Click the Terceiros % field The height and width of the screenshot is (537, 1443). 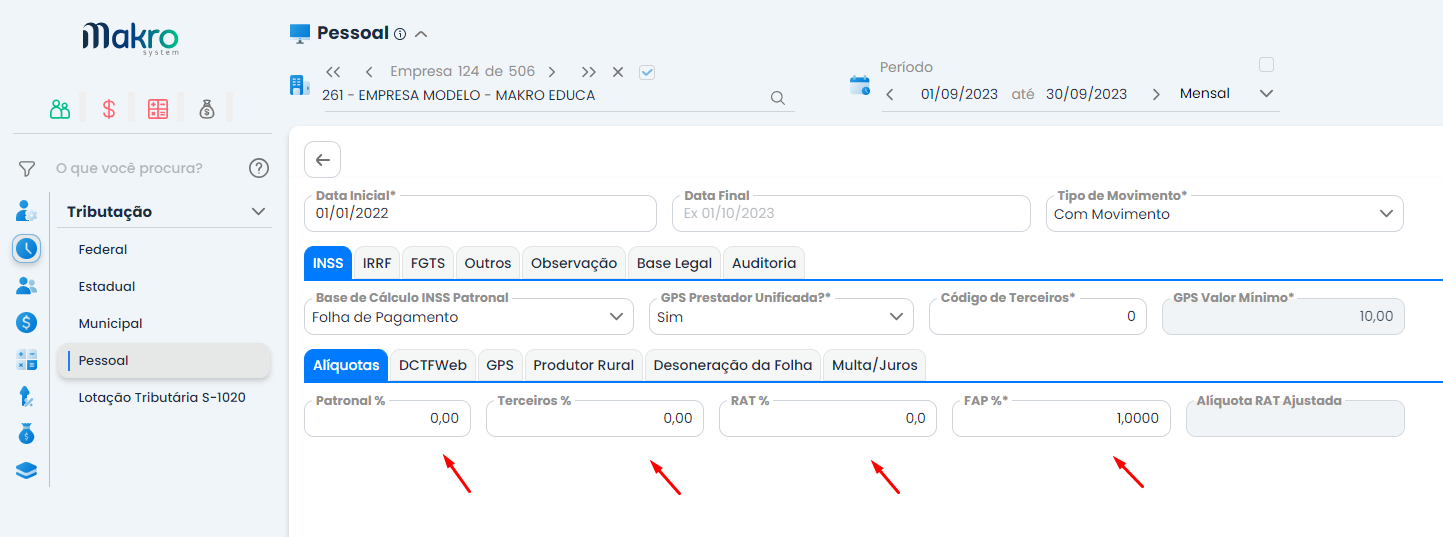coord(595,419)
